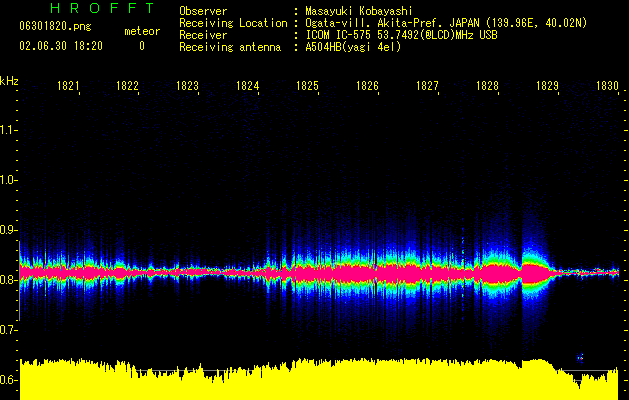Viewport: 629px width, 400px height.
Task: Click the 1824 time marker
Action: 248,85
